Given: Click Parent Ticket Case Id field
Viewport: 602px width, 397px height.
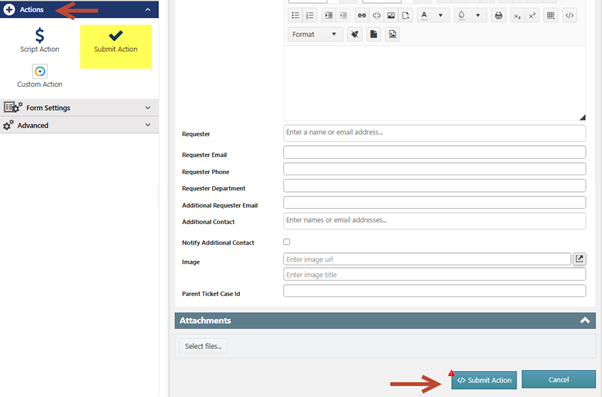Looking at the screenshot, I should pyautogui.click(x=434, y=291).
